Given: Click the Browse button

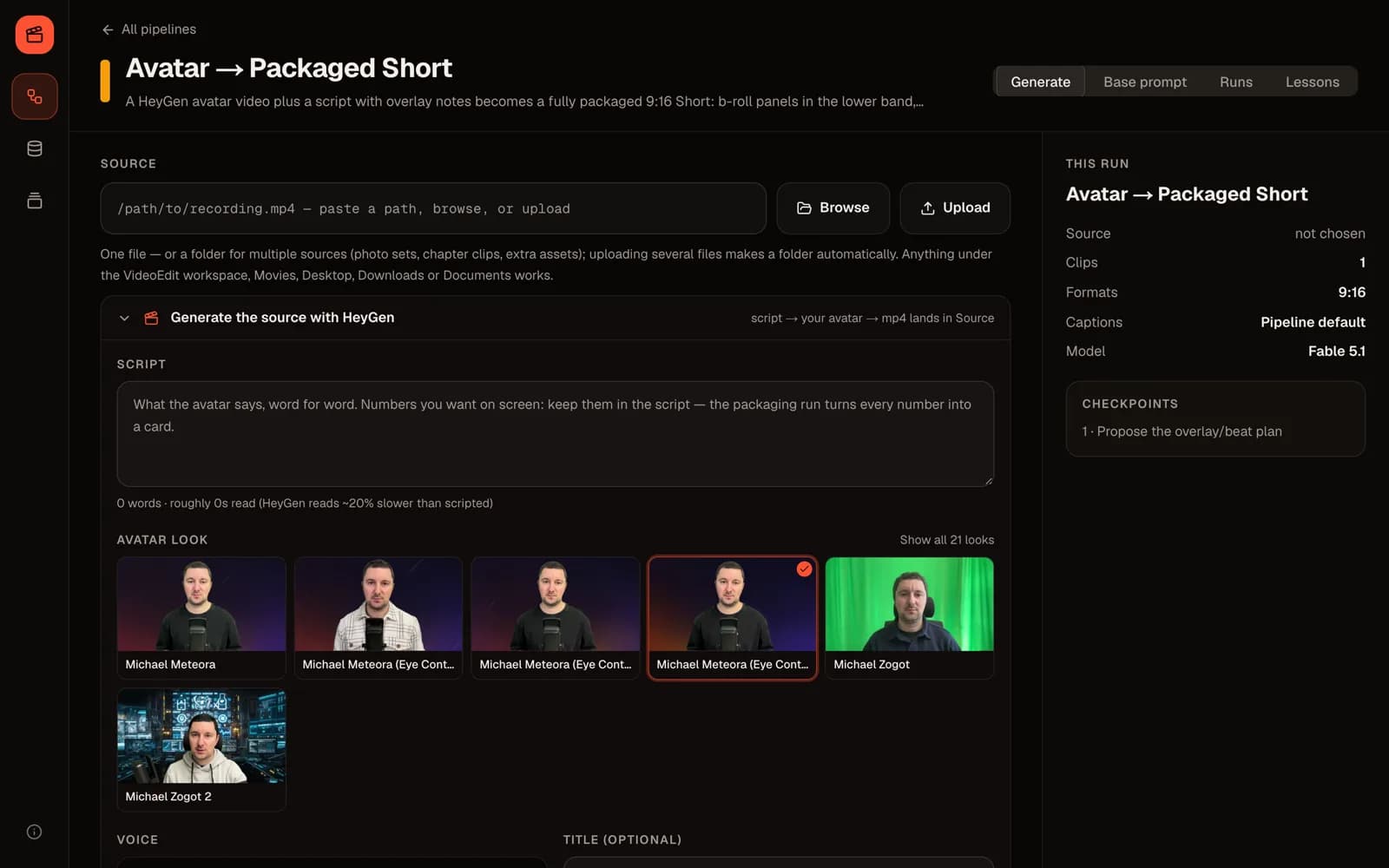Looking at the screenshot, I should [833, 208].
